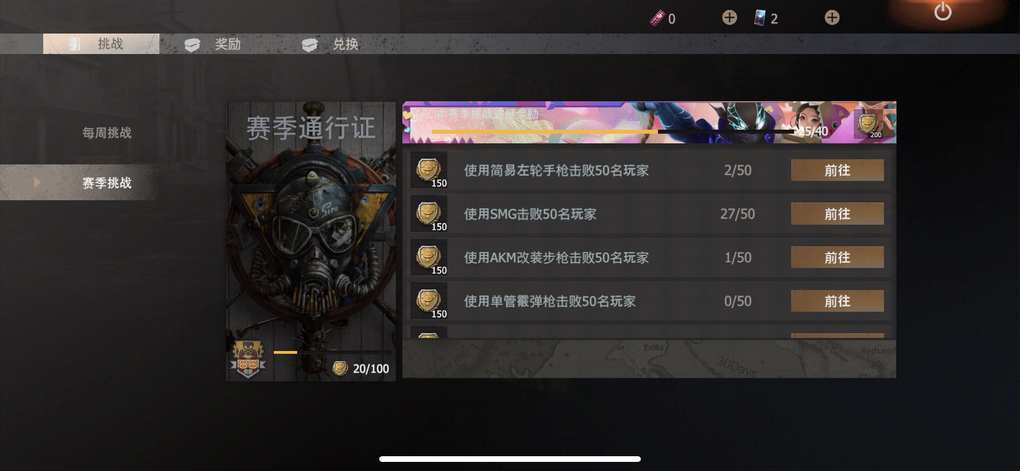Tap the plus icon beside blue card count
The width and height of the screenshot is (1020, 471).
point(832,18)
